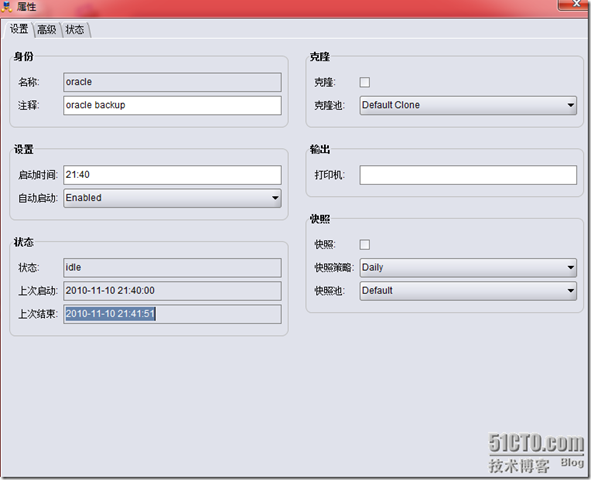The image size is (591, 480).
Task: Enable the 克隆 checkbox
Action: tap(364, 82)
